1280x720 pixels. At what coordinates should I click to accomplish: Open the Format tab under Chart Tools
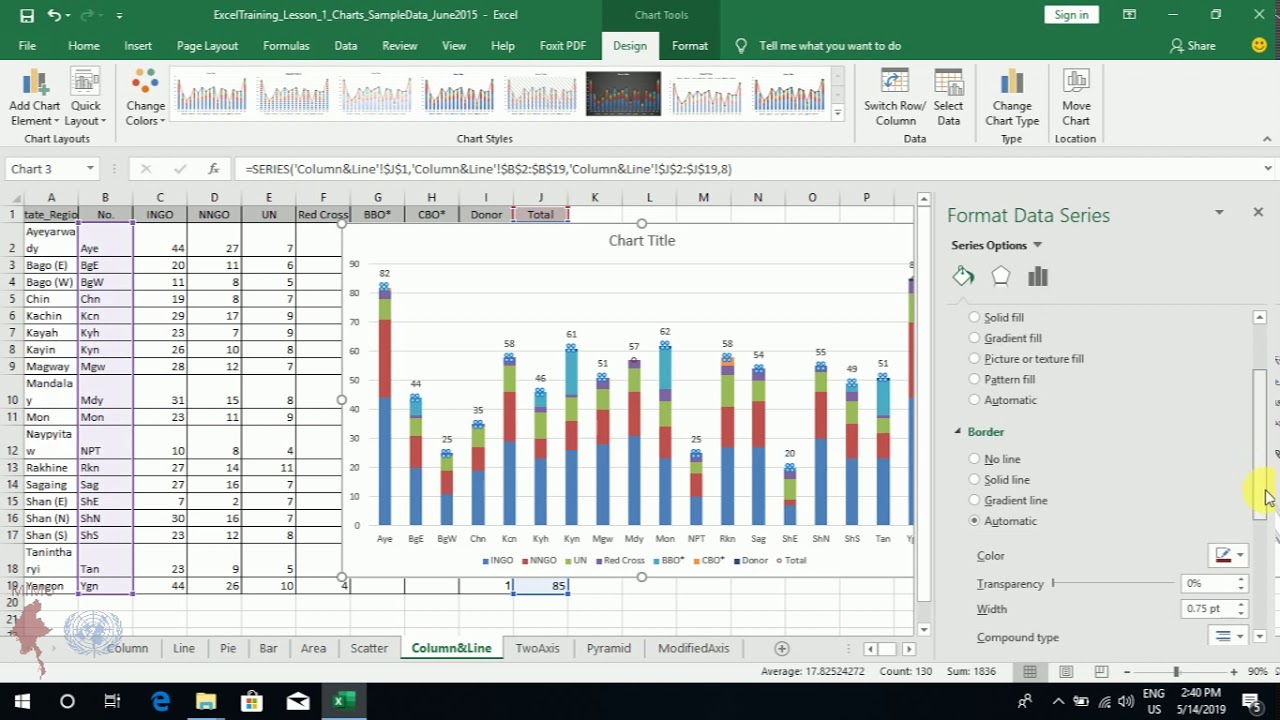690,46
